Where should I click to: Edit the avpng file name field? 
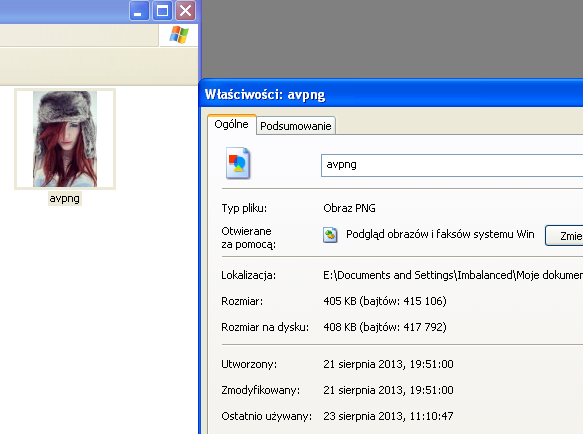coord(452,165)
